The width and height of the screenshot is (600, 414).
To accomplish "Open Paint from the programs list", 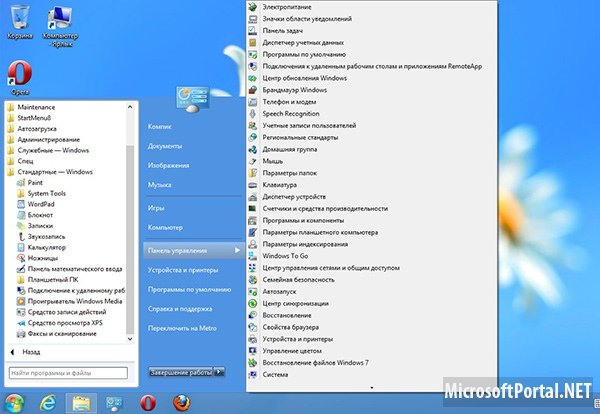I will (x=30, y=183).
